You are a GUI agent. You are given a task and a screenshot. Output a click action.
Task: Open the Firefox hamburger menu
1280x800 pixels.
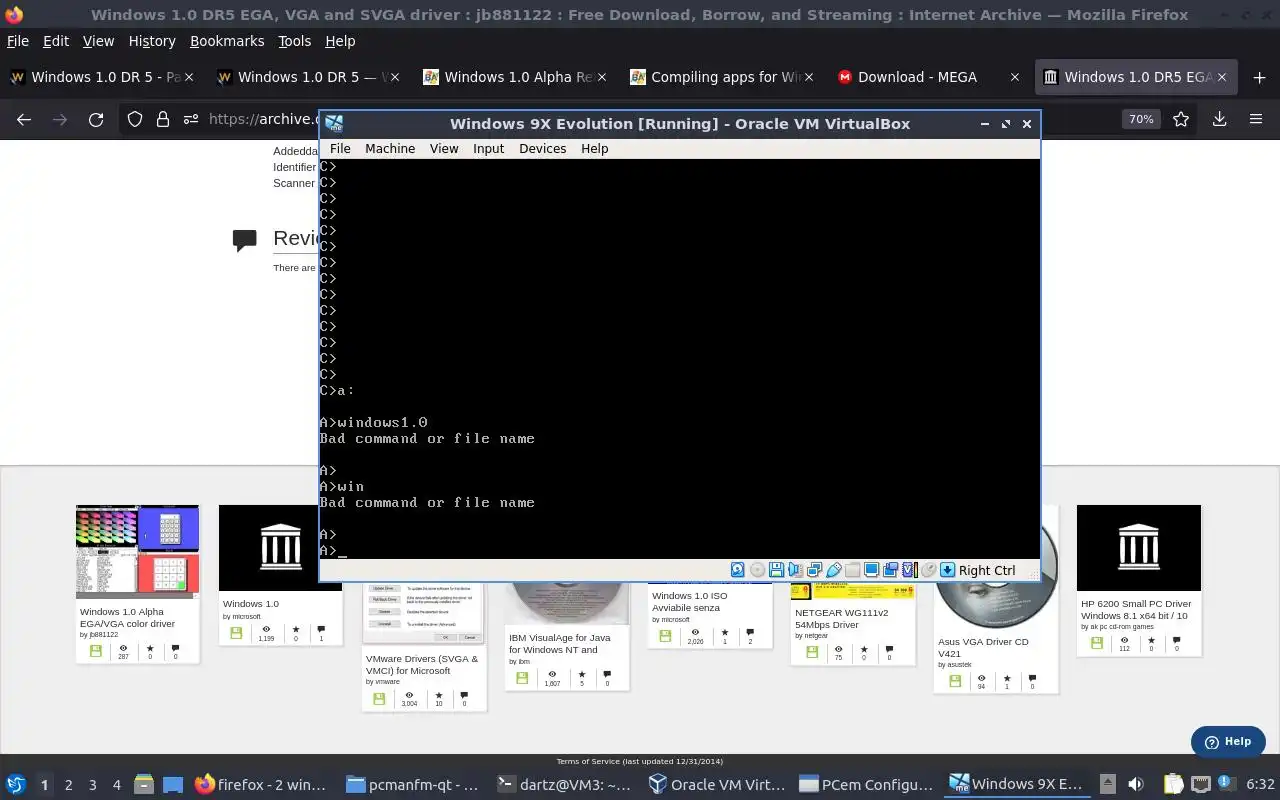coord(1256,119)
